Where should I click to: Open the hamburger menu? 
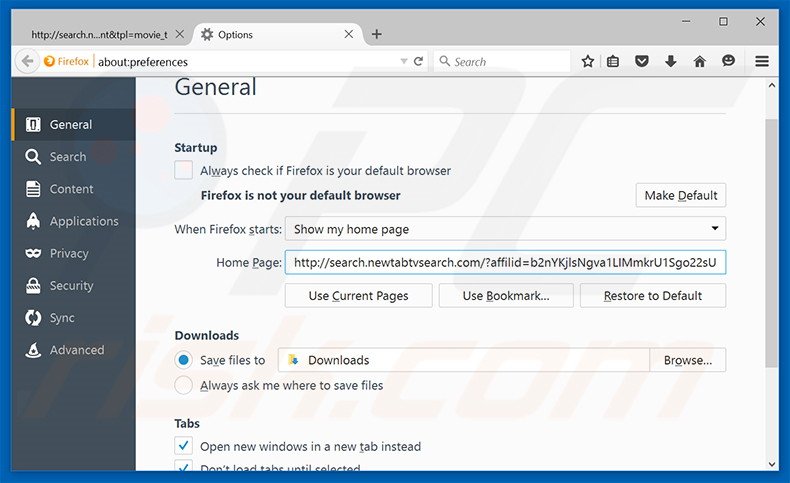[762, 61]
